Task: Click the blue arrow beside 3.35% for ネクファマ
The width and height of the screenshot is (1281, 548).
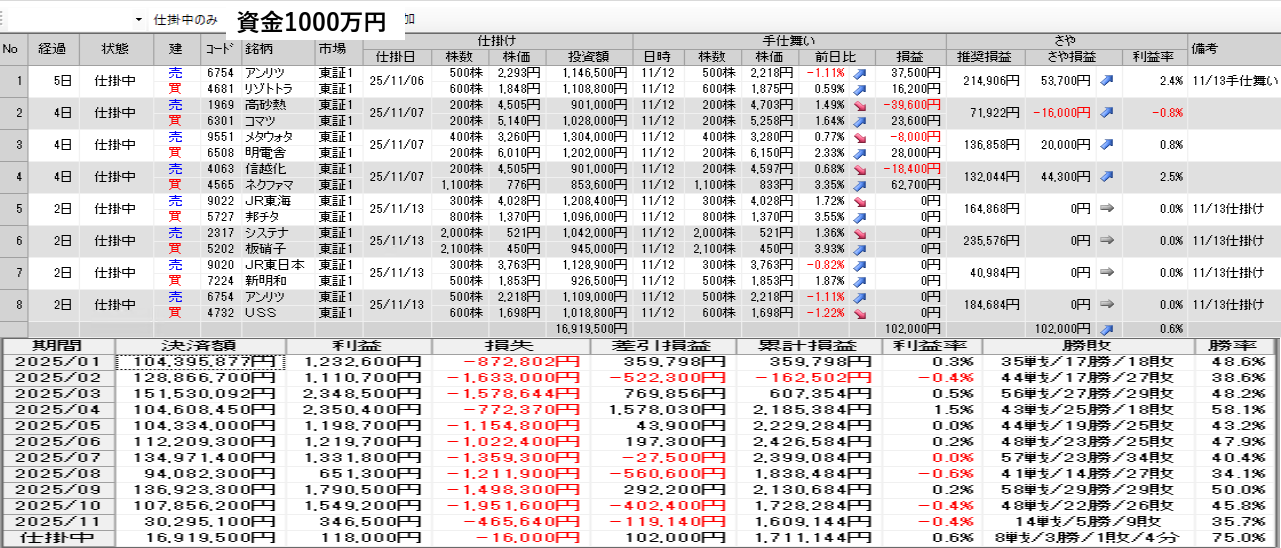Action: click(857, 185)
